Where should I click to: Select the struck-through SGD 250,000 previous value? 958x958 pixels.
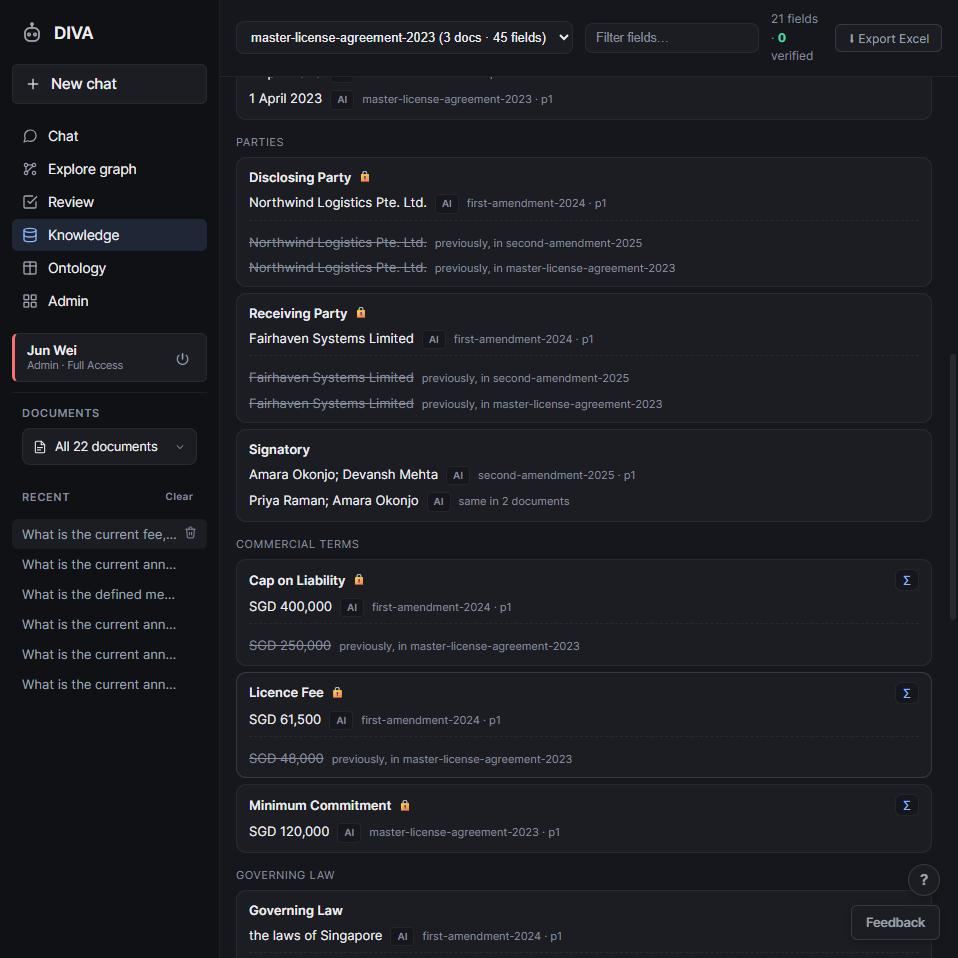pos(290,645)
